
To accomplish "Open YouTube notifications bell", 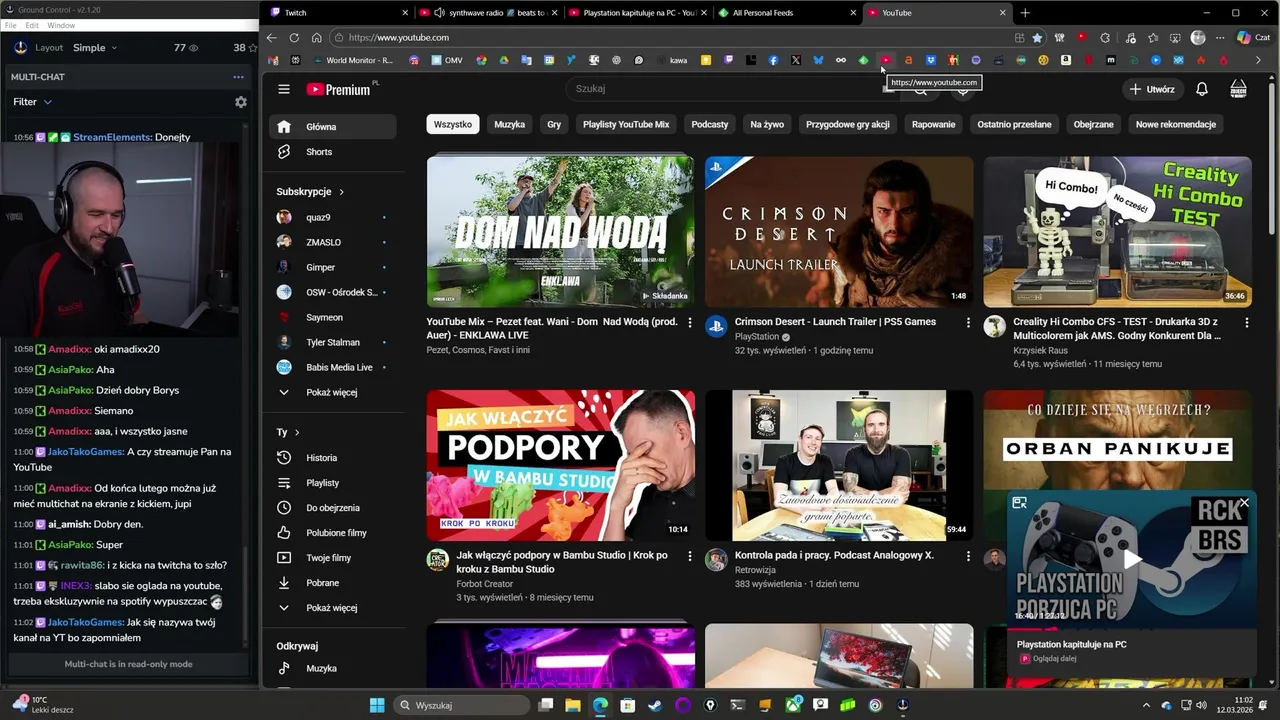I will pyautogui.click(x=1202, y=89).
